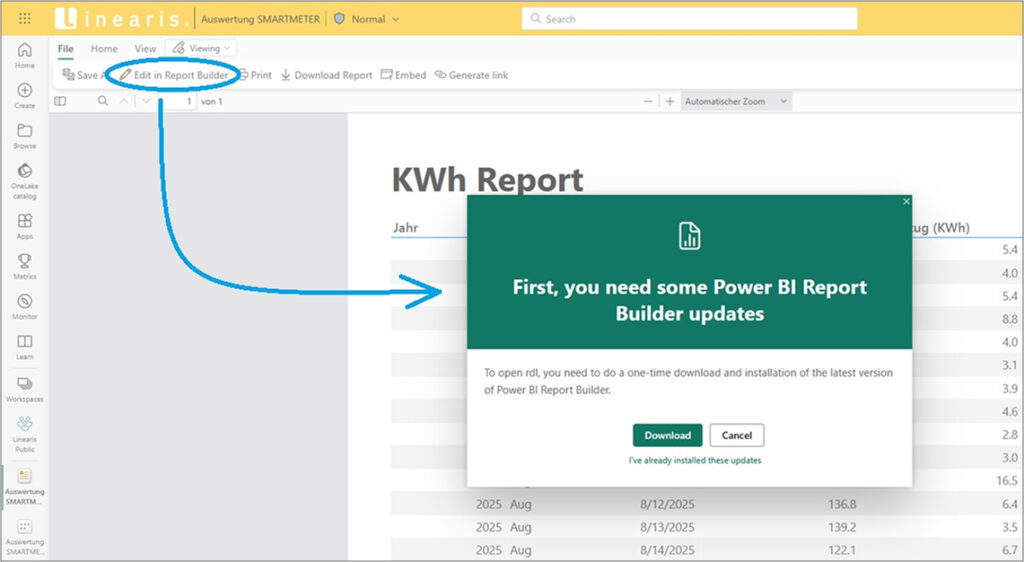The image size is (1024, 562).
Task: Open Learn in the sidebar
Action: (25, 347)
